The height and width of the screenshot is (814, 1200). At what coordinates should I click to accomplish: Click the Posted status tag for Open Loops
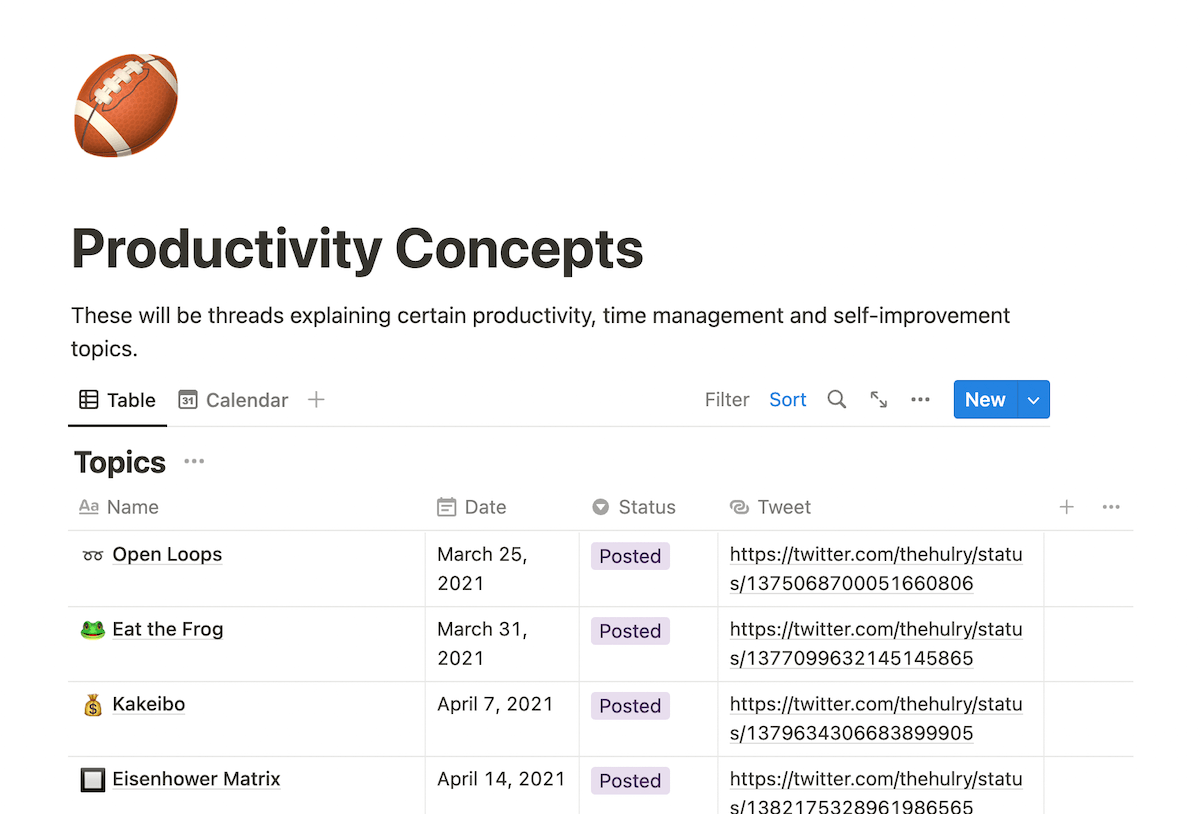click(630, 556)
